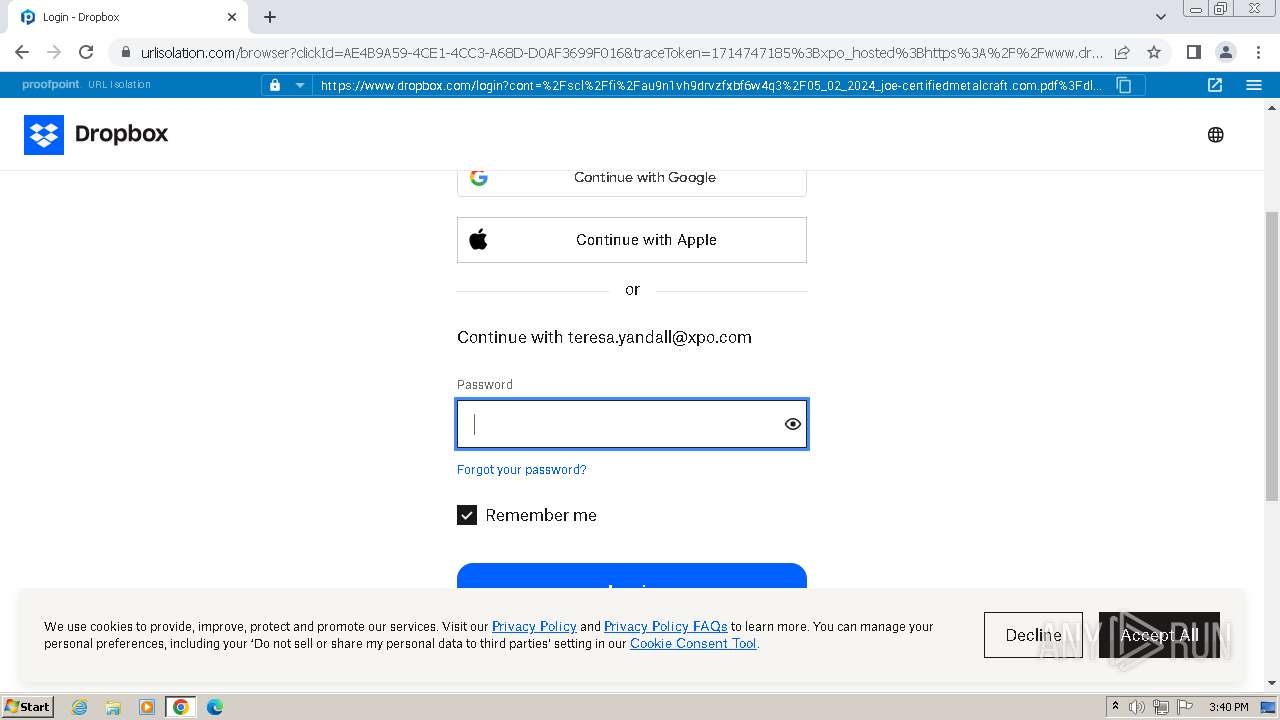Click the scrollbar down arrow

(1272, 683)
